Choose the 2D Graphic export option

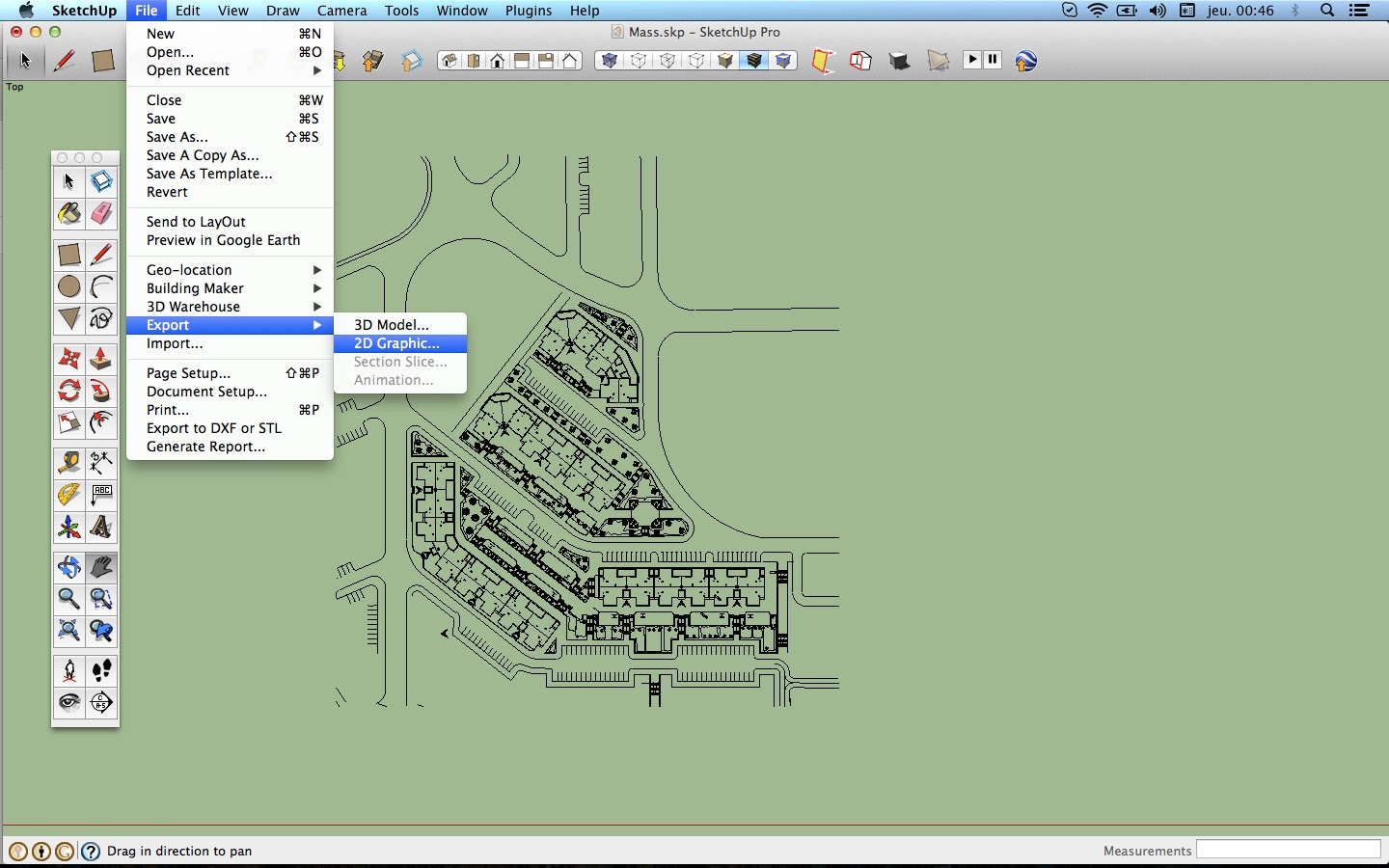click(398, 343)
